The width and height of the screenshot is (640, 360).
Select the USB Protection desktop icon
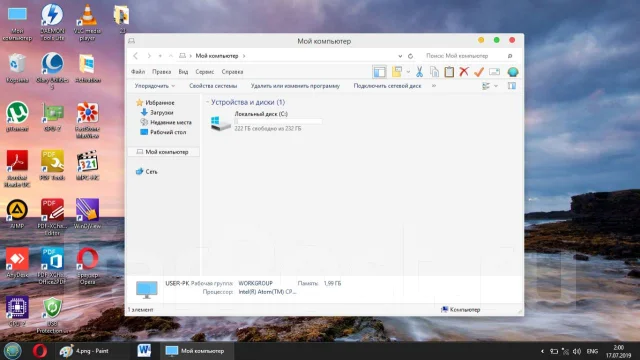click(x=52, y=316)
